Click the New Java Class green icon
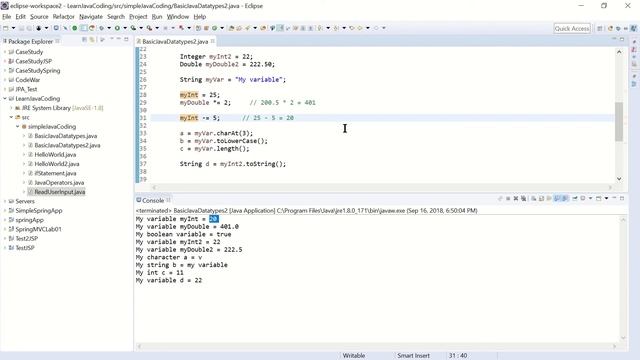 pyautogui.click(x=214, y=28)
